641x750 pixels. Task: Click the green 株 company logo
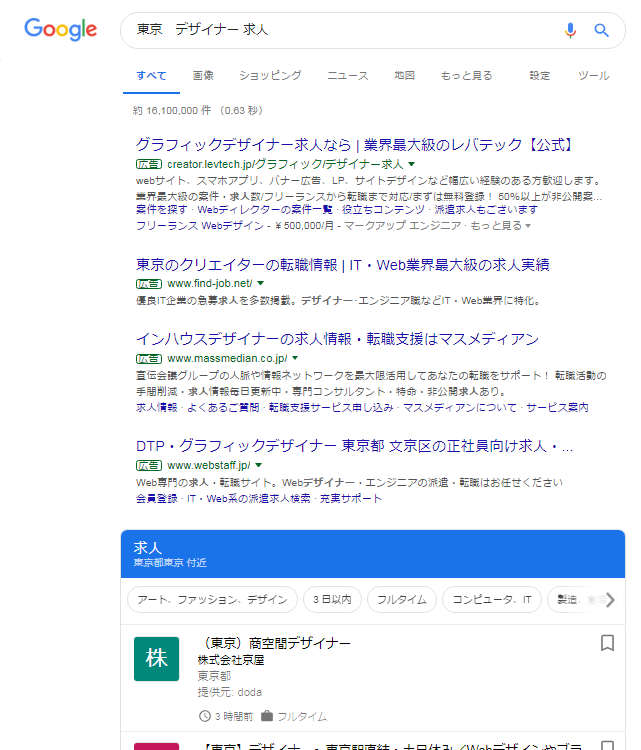pos(156,659)
